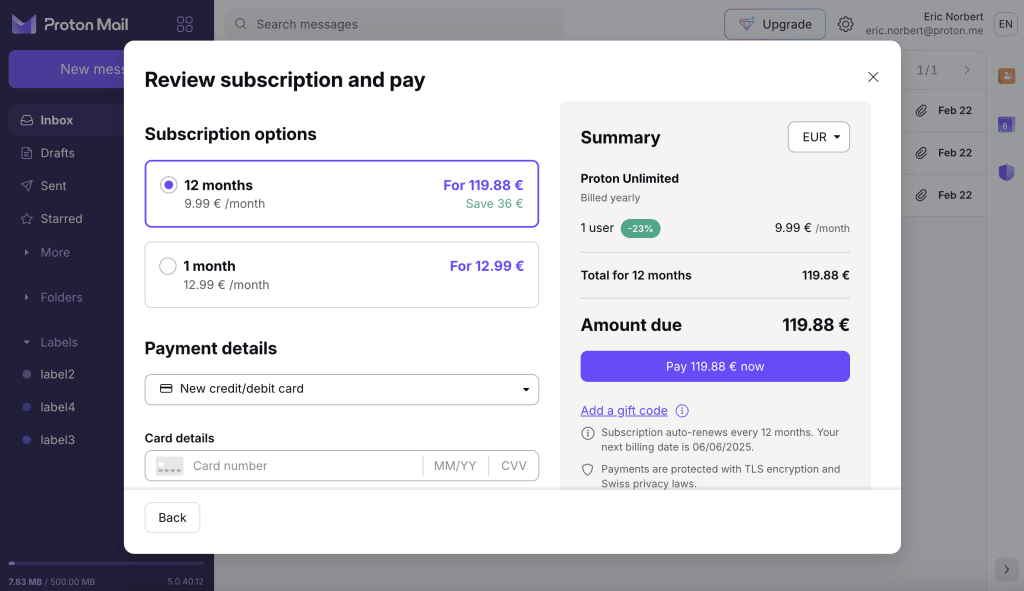Open the New credit/debit card dropdown
This screenshot has width=1024, height=591.
tap(342, 389)
